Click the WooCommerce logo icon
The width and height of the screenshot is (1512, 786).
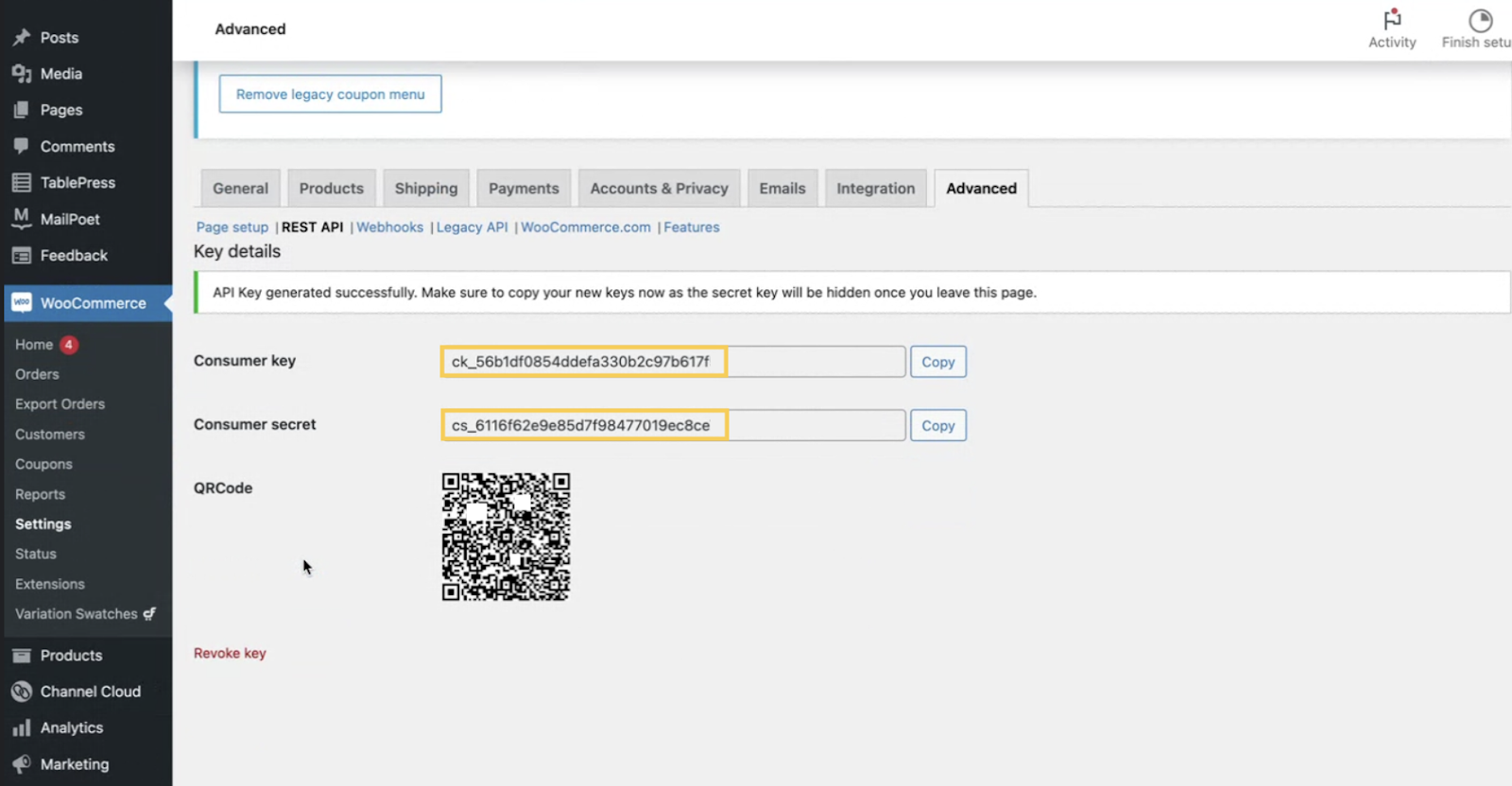22,302
